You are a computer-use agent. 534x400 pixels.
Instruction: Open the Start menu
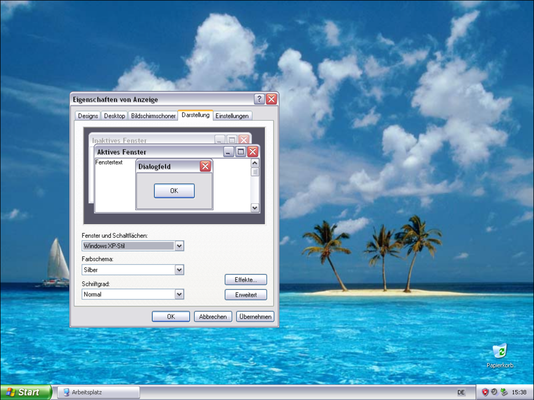pyautogui.click(x=26, y=392)
